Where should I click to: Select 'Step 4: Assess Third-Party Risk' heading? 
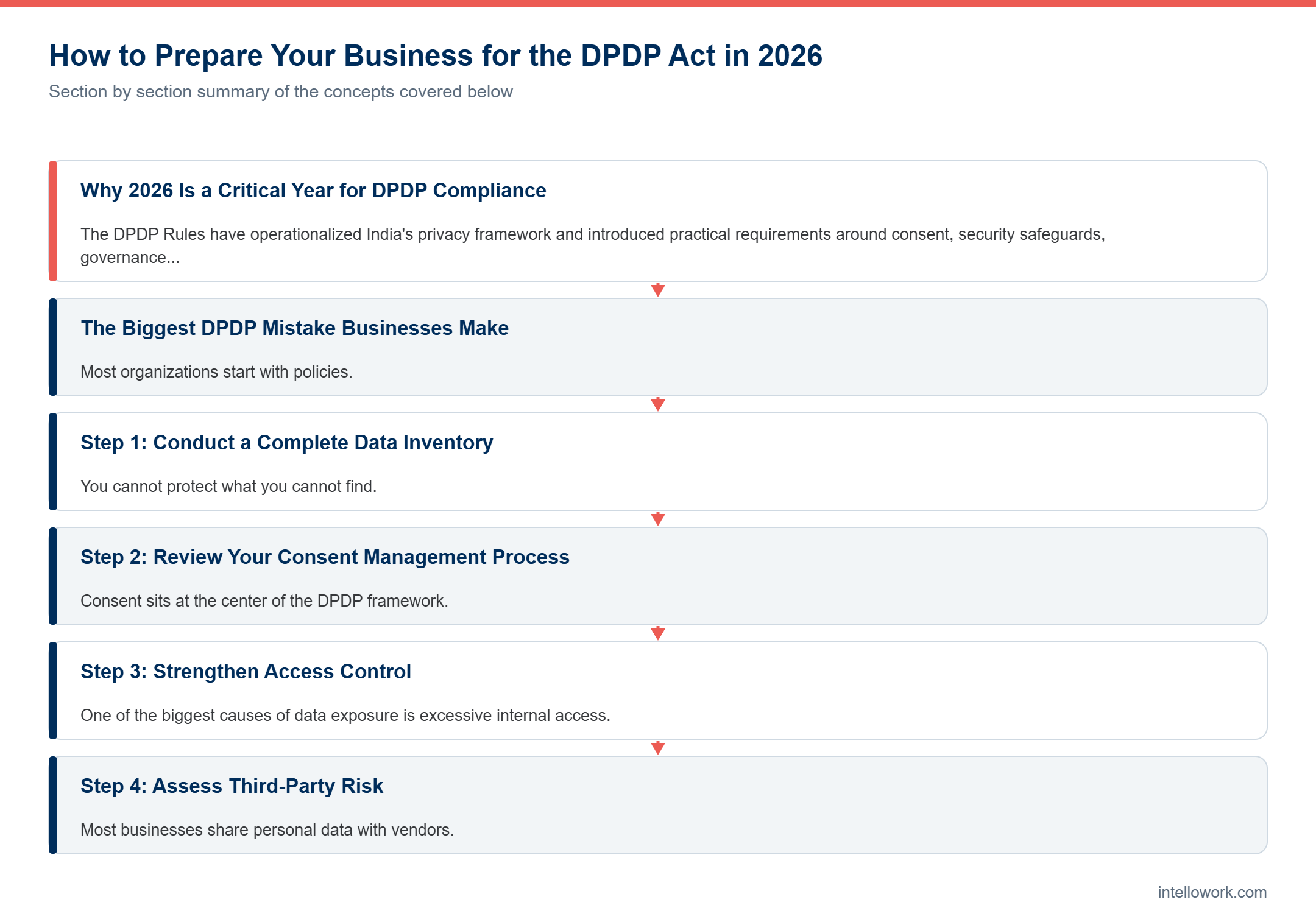(232, 786)
